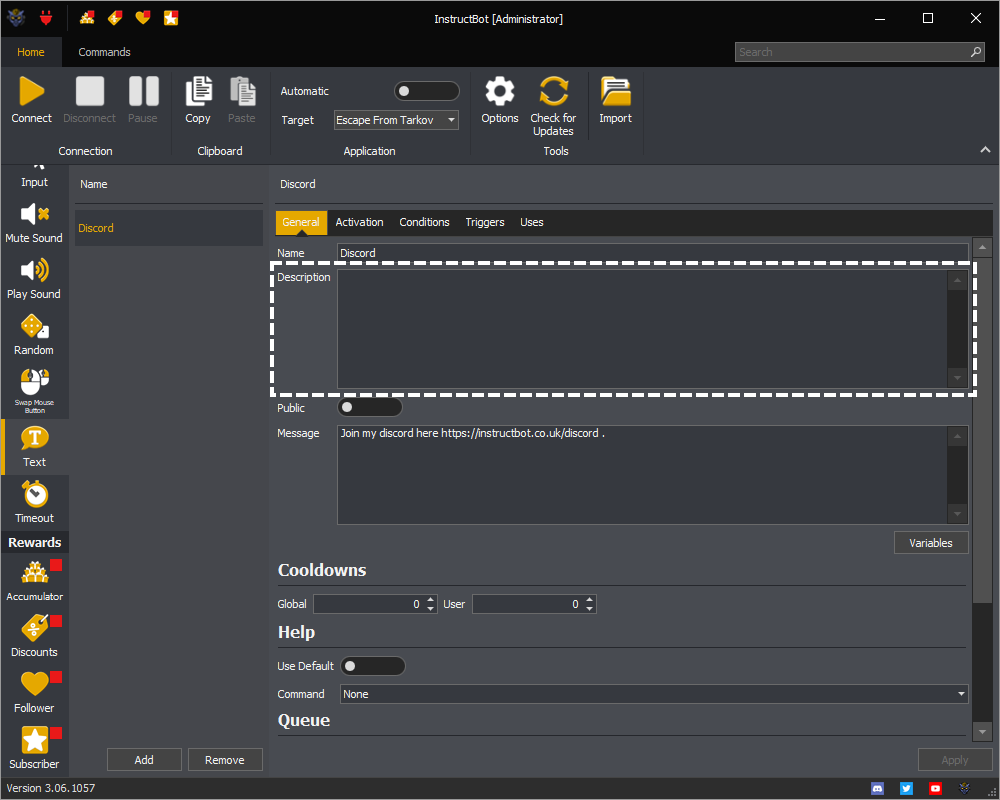Increase the User cooldown value
This screenshot has width=1000, height=800.
(590, 600)
